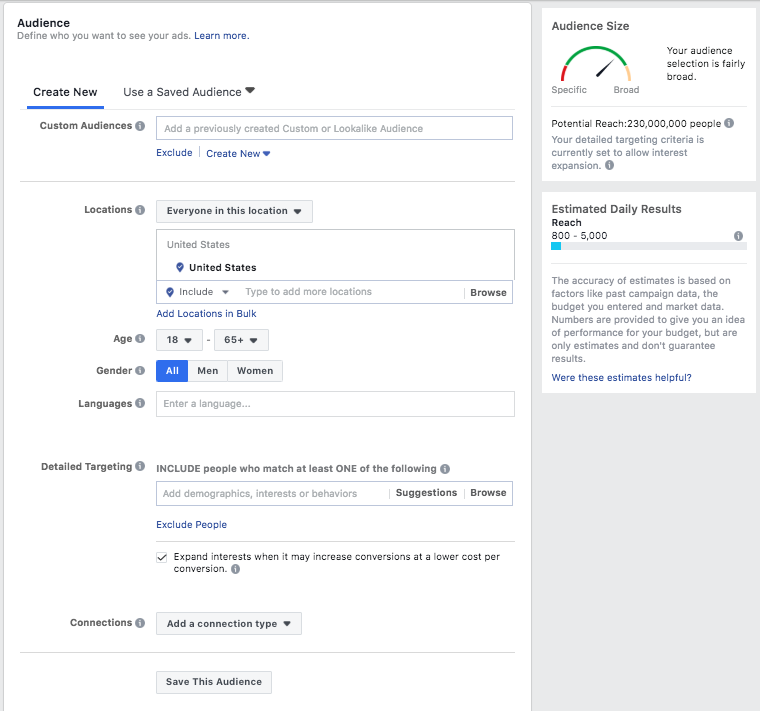The height and width of the screenshot is (711, 760).
Task: Open minimum age 18 dropdown
Action: coord(179,340)
